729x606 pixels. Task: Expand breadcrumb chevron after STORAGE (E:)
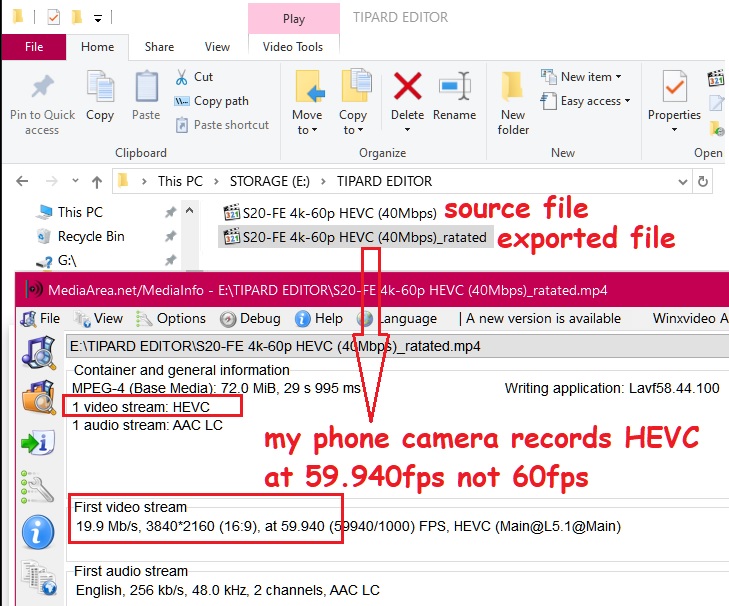(323, 181)
